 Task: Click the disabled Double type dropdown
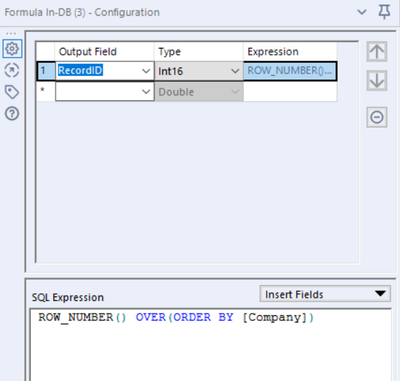[x=199, y=92]
